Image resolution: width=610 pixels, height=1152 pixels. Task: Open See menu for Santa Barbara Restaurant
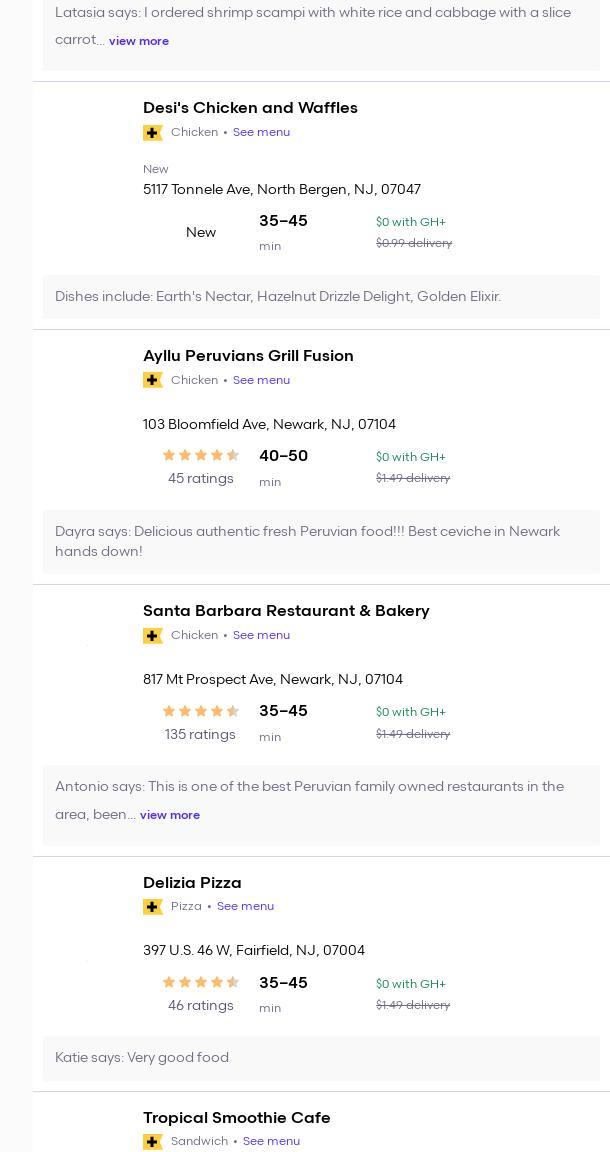[261, 635]
